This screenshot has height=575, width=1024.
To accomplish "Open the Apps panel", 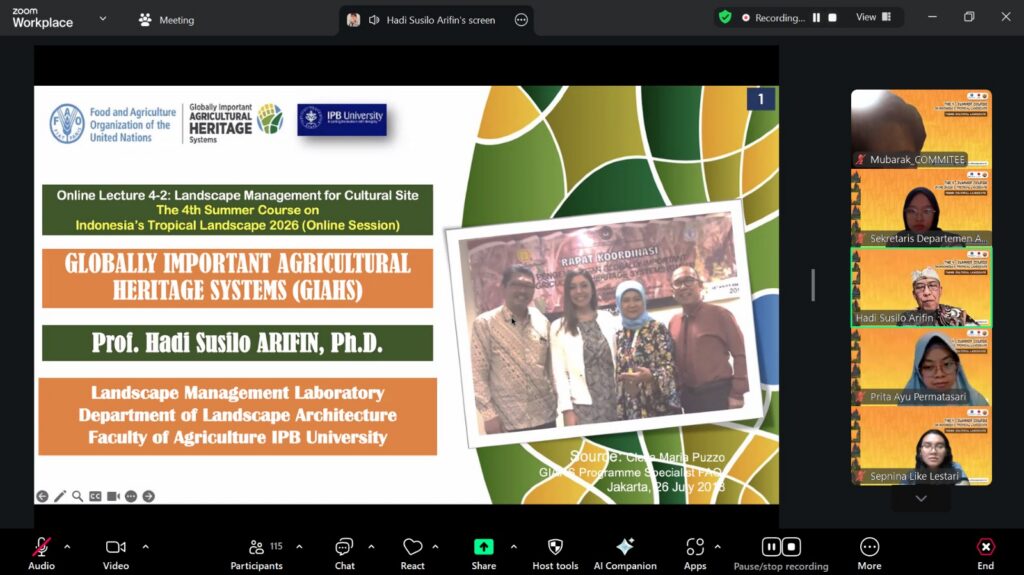I will 695,553.
